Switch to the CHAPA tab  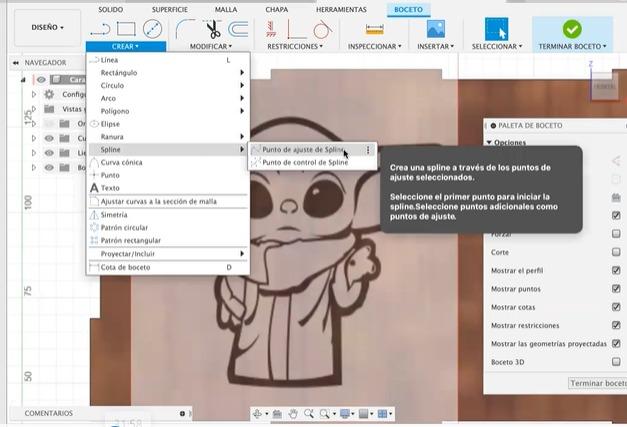[277, 9]
